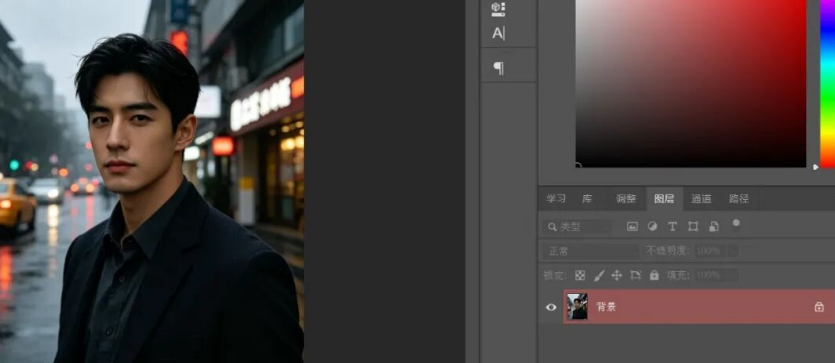Open the Paragraph panel icon (¶)
835x363 pixels.
498,68
